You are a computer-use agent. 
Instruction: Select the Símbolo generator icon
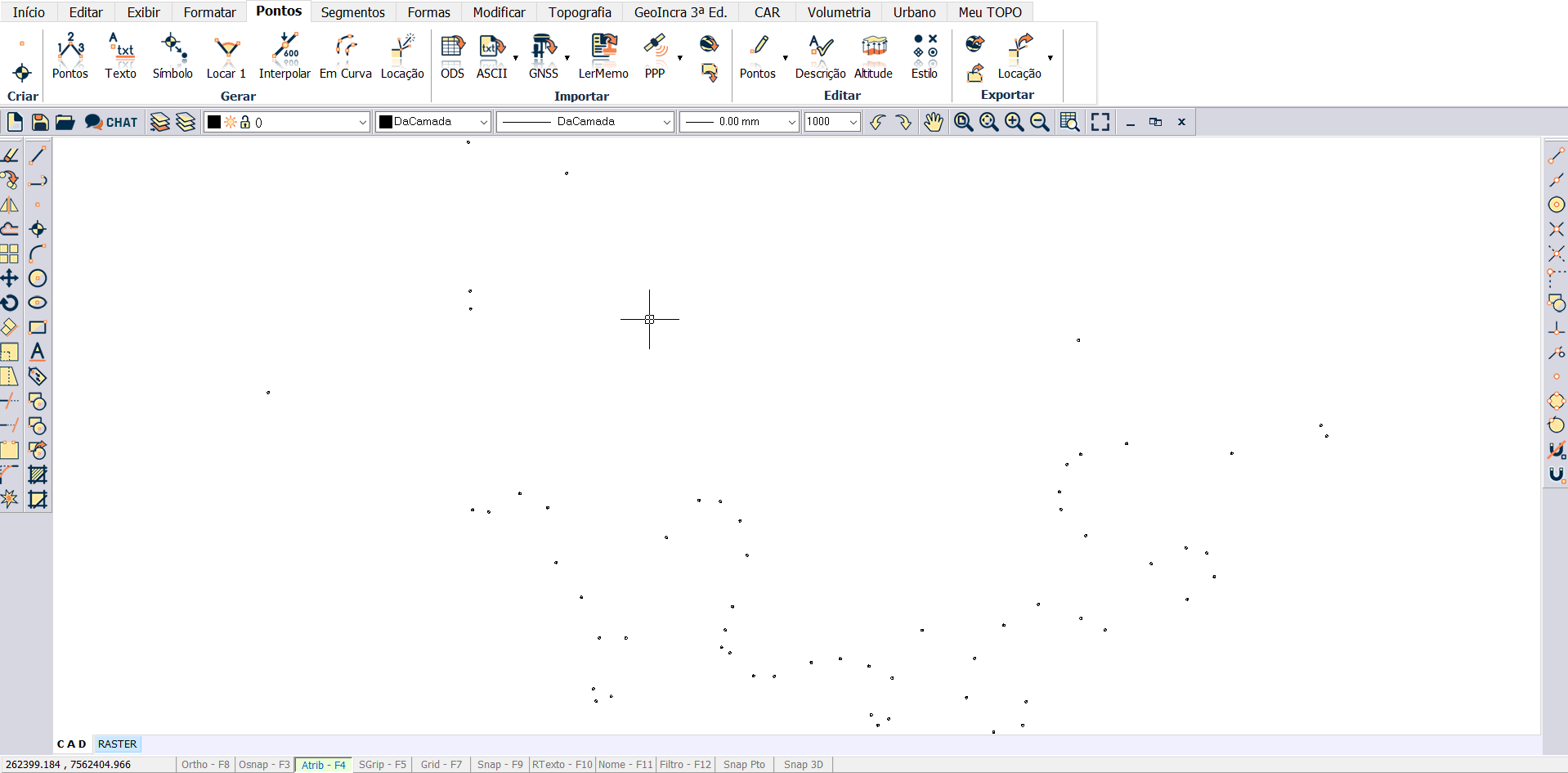click(172, 56)
